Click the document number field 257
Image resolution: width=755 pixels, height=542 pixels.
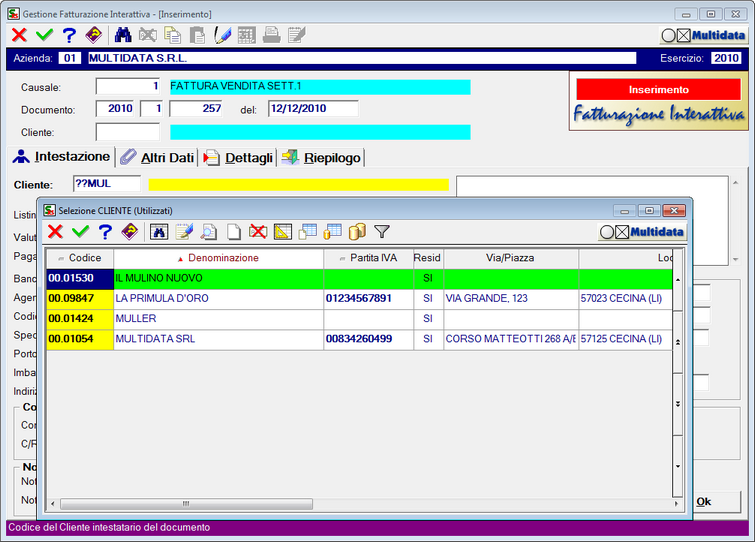[x=196, y=109]
